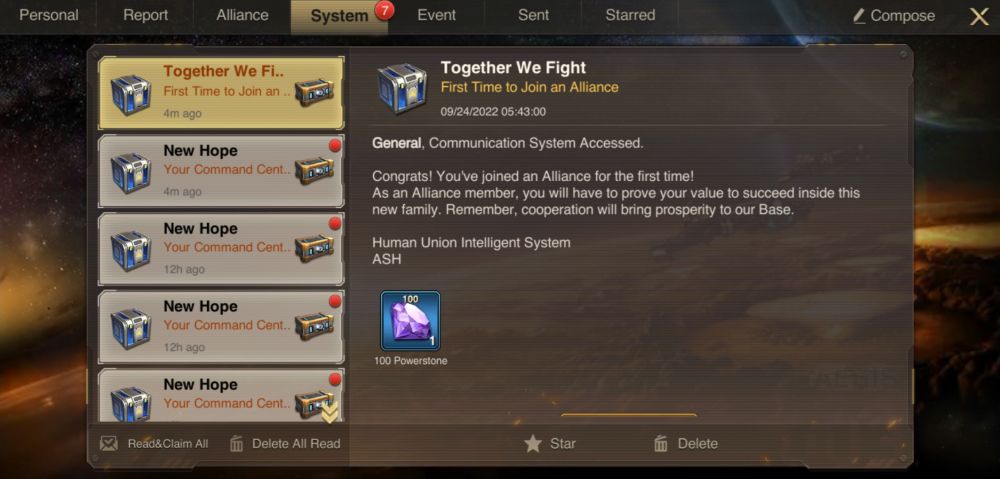Open the first New Hope message from 4m ago
The width and height of the screenshot is (1000, 479).
[221, 171]
